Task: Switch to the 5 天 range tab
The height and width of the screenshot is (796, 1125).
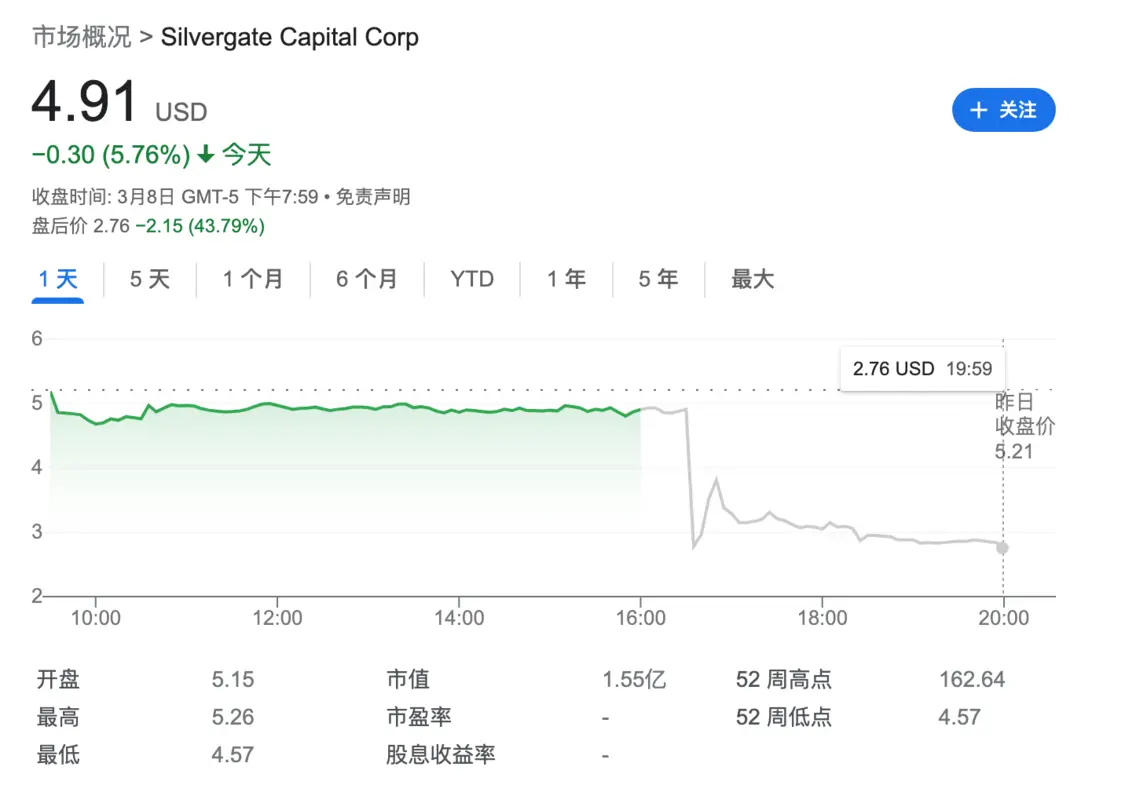Action: [x=149, y=279]
